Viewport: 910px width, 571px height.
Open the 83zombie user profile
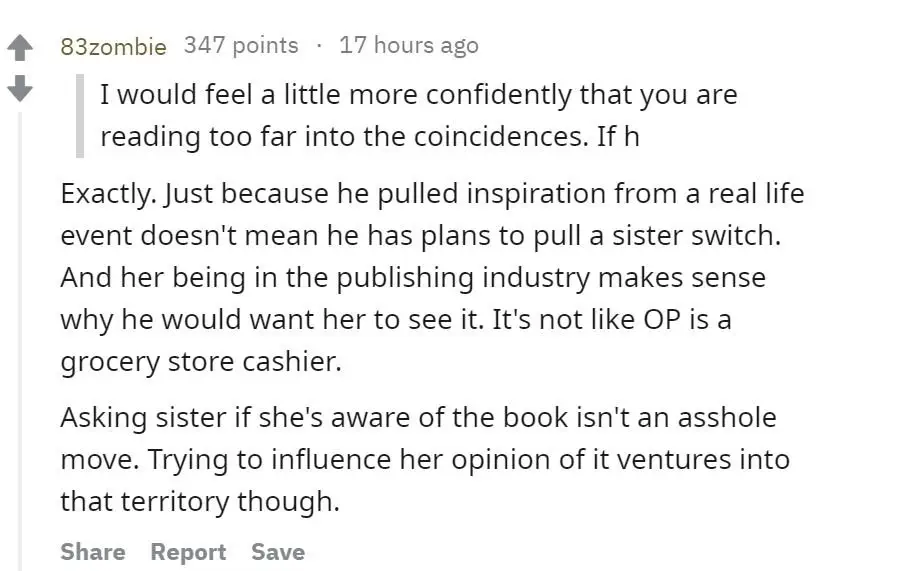coord(113,46)
